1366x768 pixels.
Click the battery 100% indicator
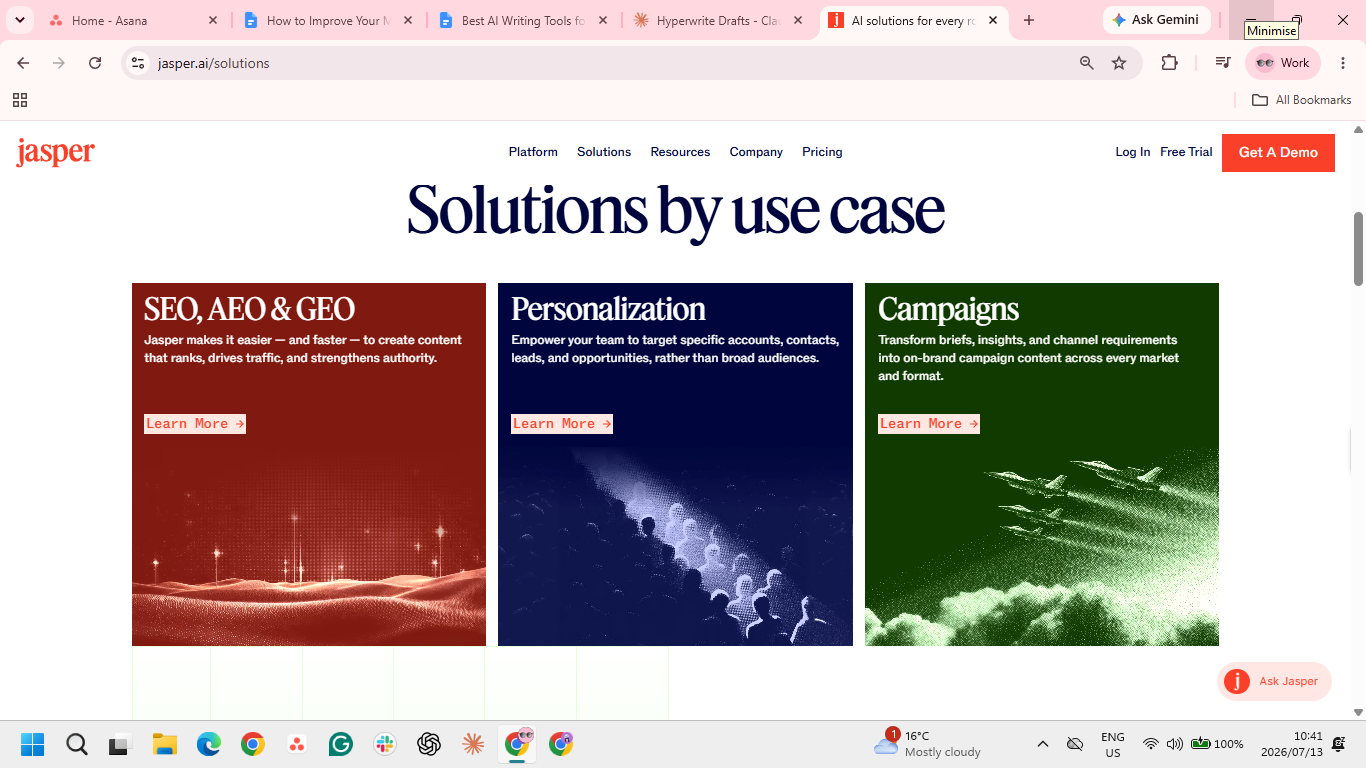pyautogui.click(x=1217, y=744)
